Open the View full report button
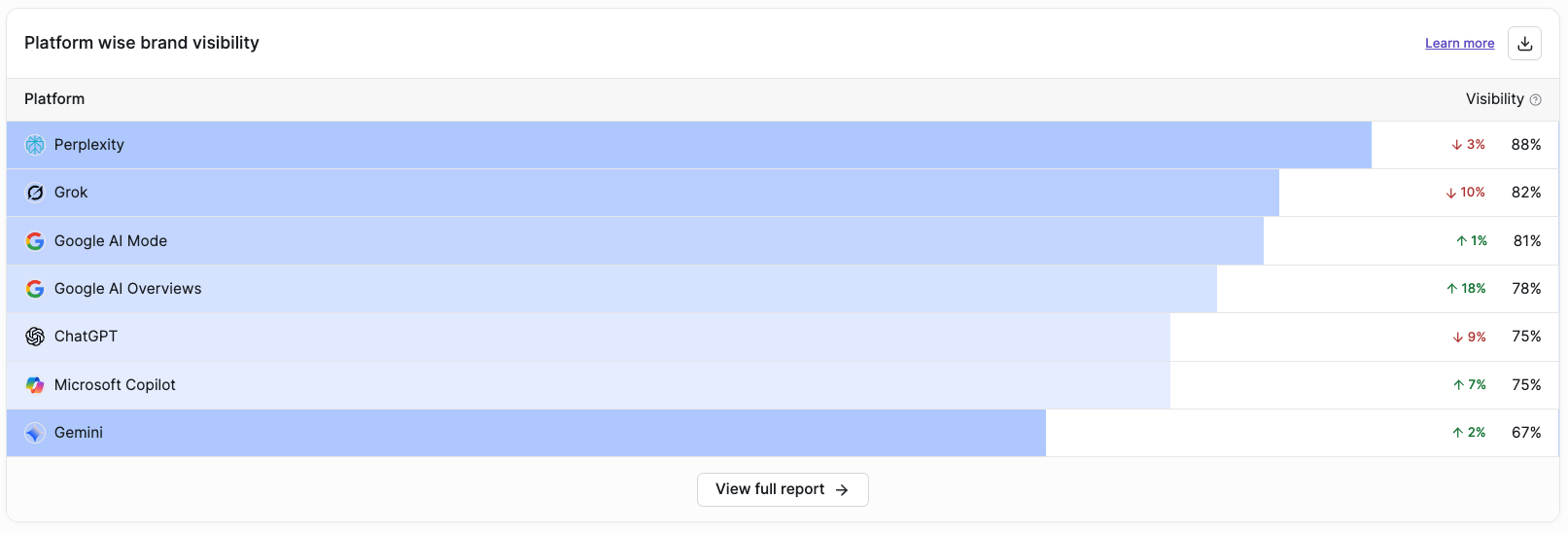Screen dimensions: 1568x535 click(783, 489)
